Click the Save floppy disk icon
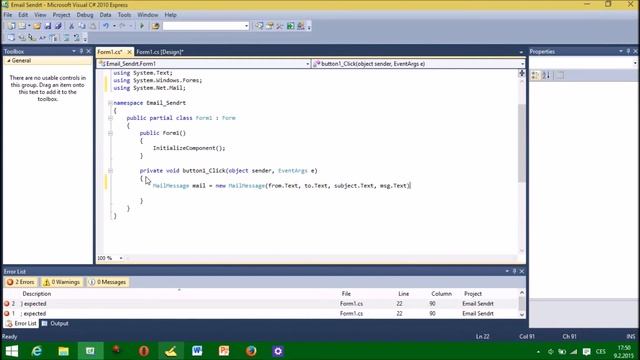This screenshot has width=640, height=360. pos(48,26)
